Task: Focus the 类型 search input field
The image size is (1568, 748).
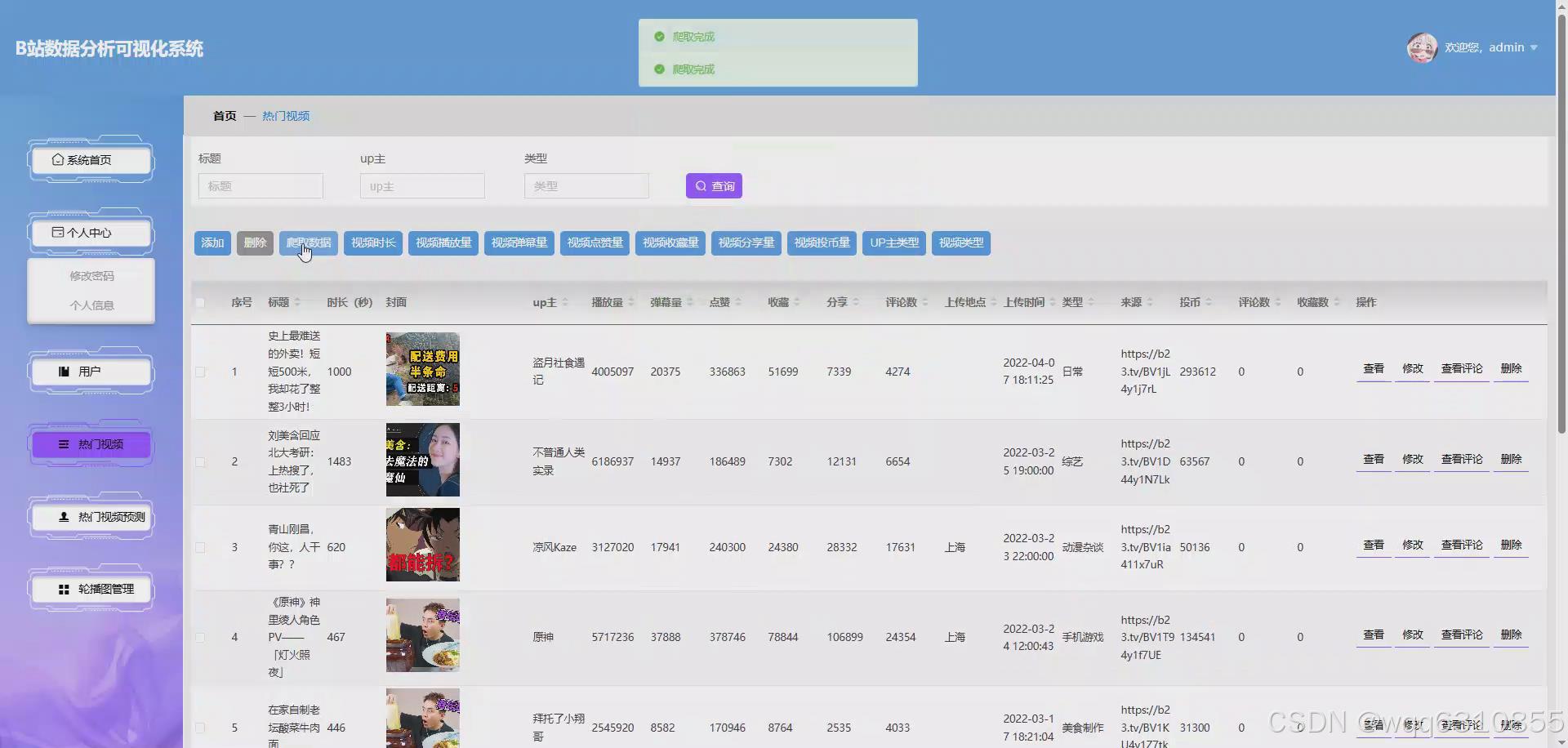Action: [586, 186]
